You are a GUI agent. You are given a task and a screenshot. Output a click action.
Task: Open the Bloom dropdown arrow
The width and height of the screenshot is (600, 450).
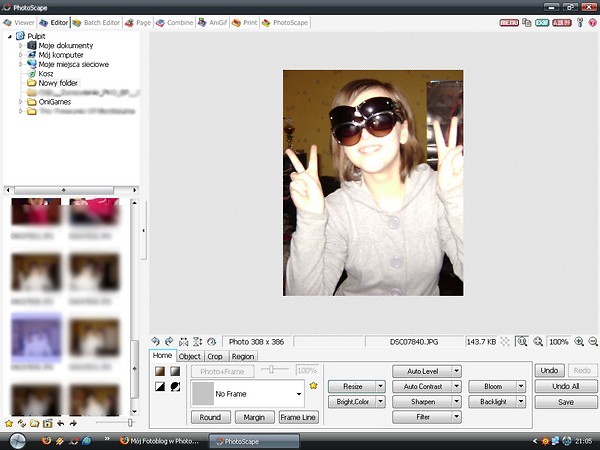point(521,386)
